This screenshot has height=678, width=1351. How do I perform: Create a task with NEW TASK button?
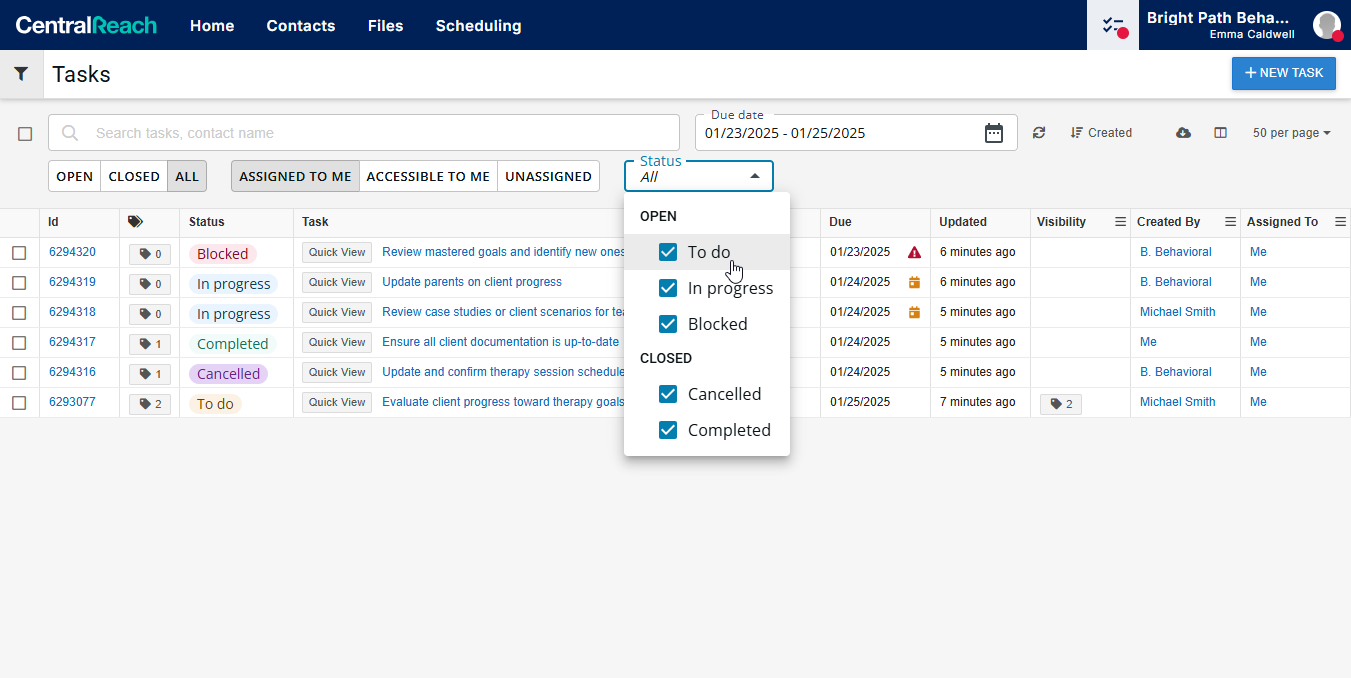1284,73
